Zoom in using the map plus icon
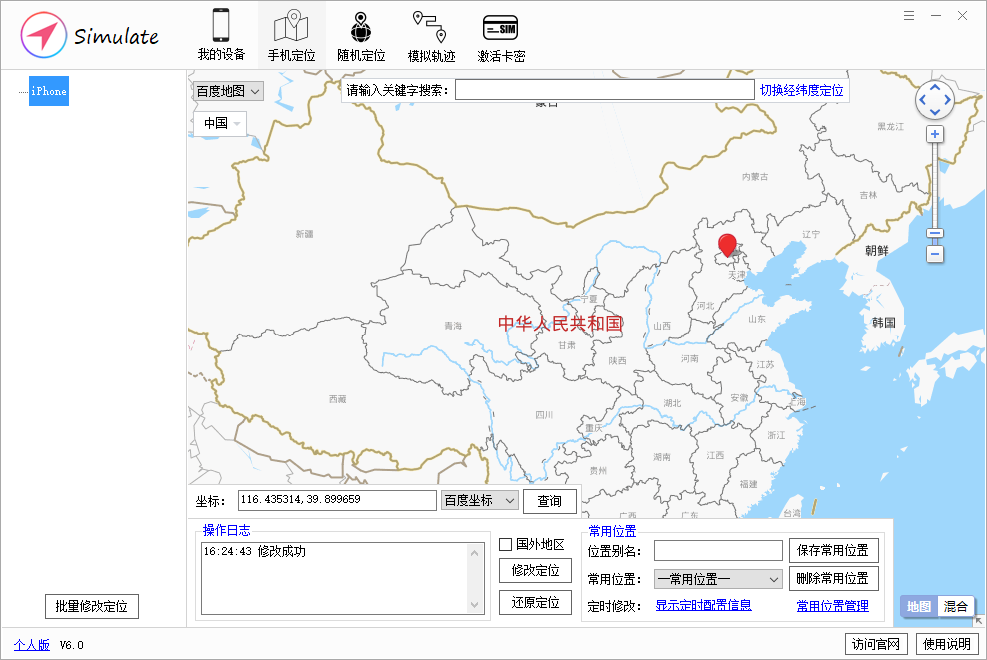 [934, 133]
